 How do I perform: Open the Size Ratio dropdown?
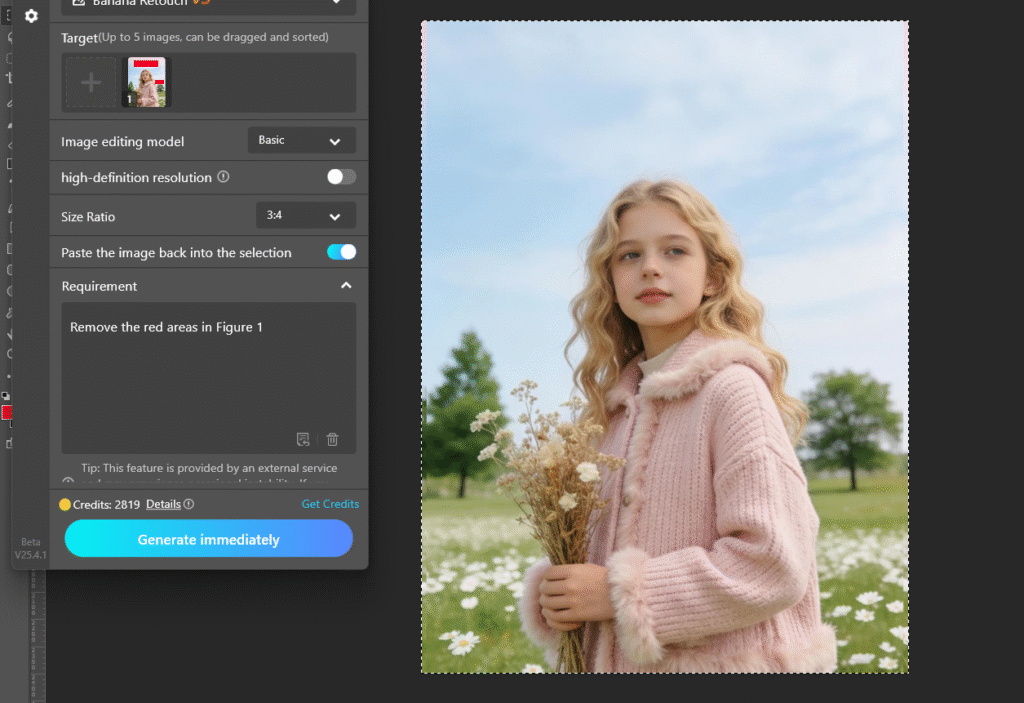click(x=305, y=215)
